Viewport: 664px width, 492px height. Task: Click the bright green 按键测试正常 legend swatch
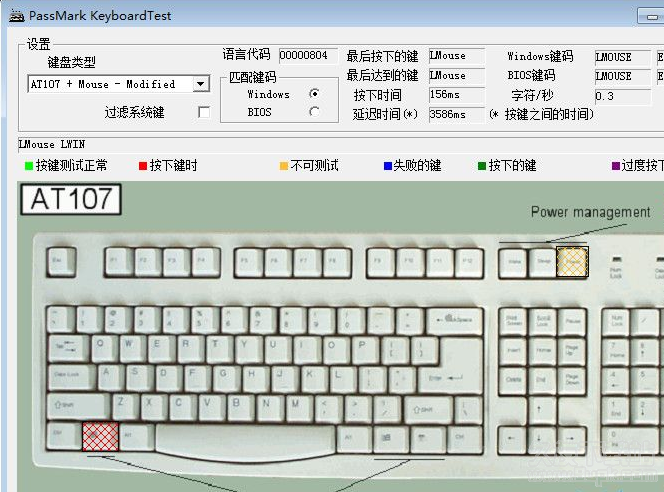point(29,166)
